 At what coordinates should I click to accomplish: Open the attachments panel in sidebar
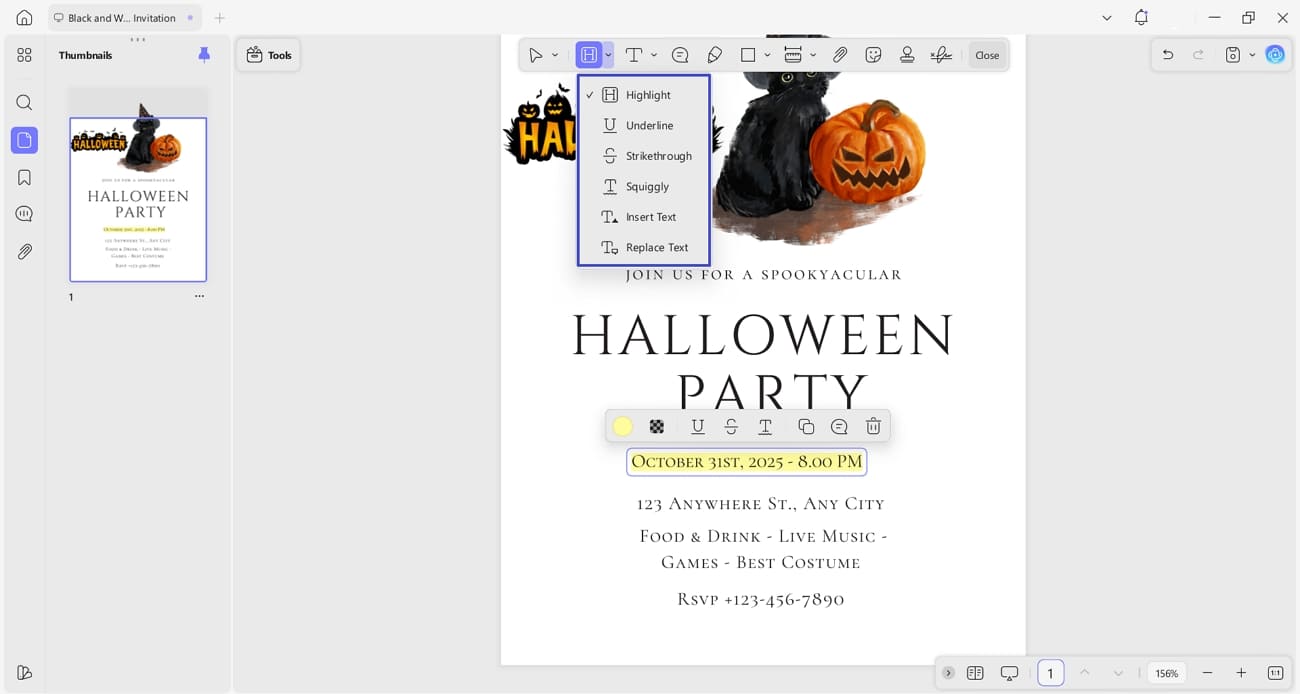(24, 252)
